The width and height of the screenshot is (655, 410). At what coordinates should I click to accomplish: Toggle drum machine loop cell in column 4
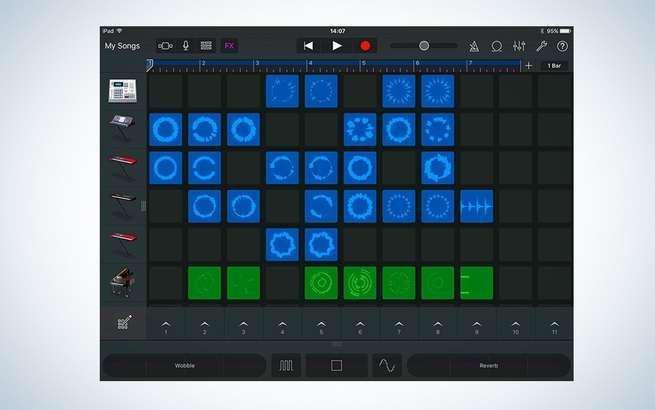(x=282, y=91)
